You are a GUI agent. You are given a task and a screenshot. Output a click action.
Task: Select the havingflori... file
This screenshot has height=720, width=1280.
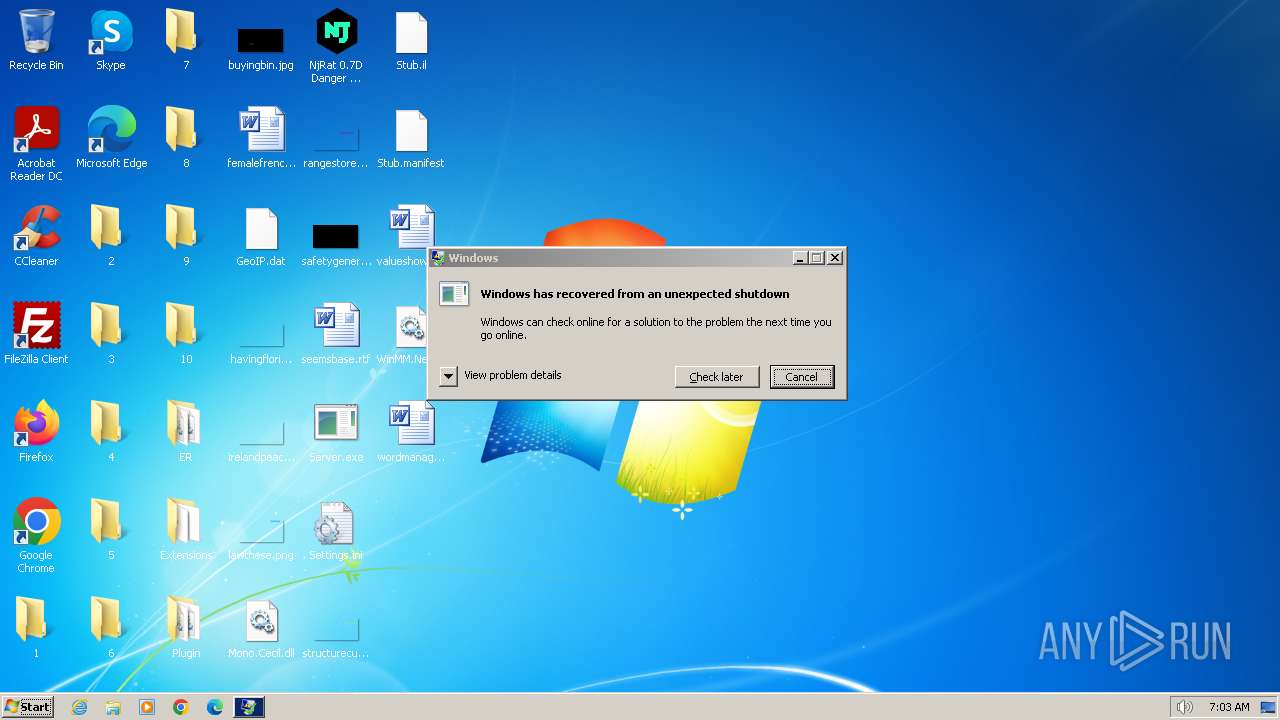click(261, 345)
